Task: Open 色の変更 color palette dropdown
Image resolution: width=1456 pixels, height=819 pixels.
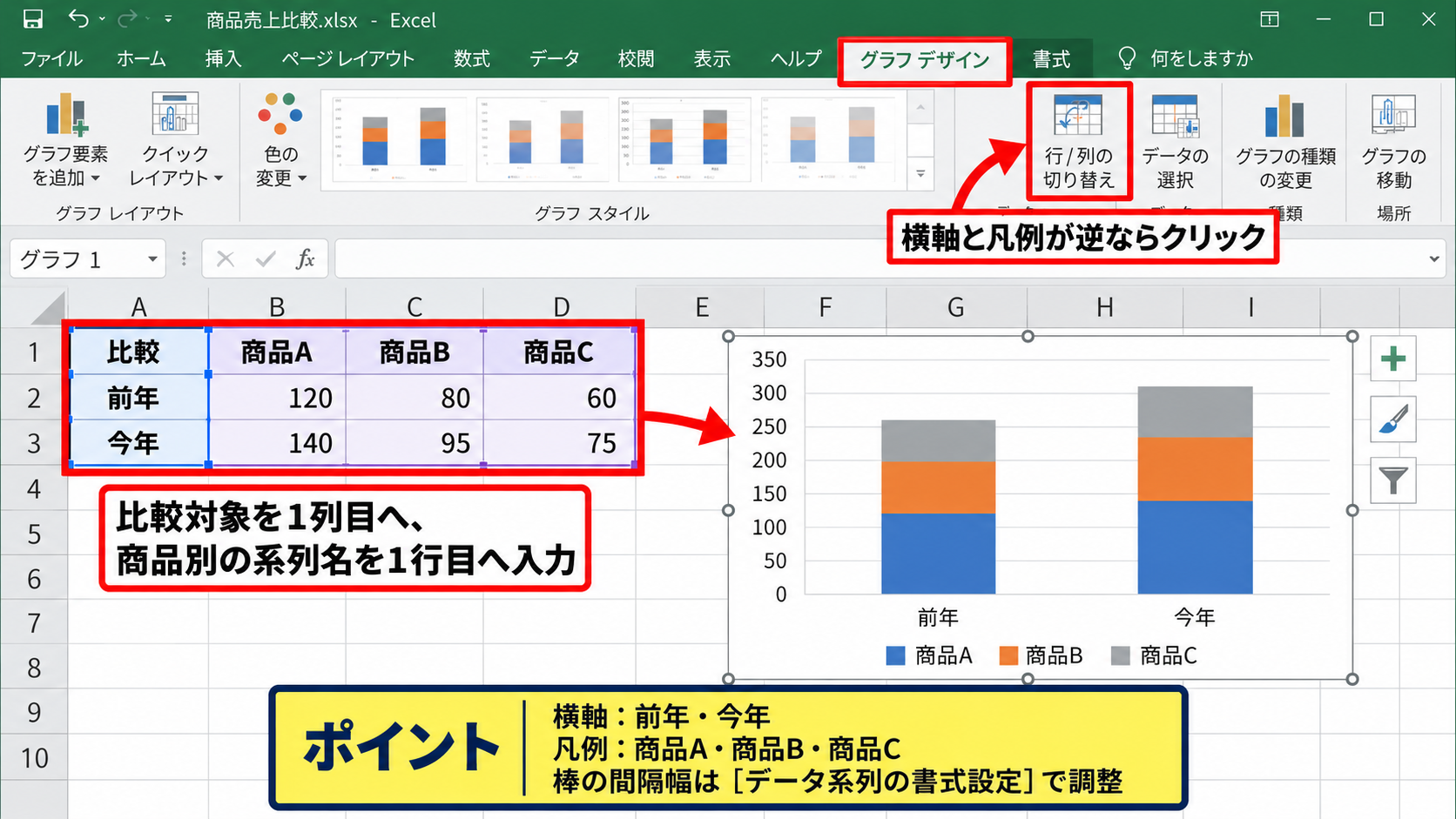Action: pyautogui.click(x=280, y=139)
